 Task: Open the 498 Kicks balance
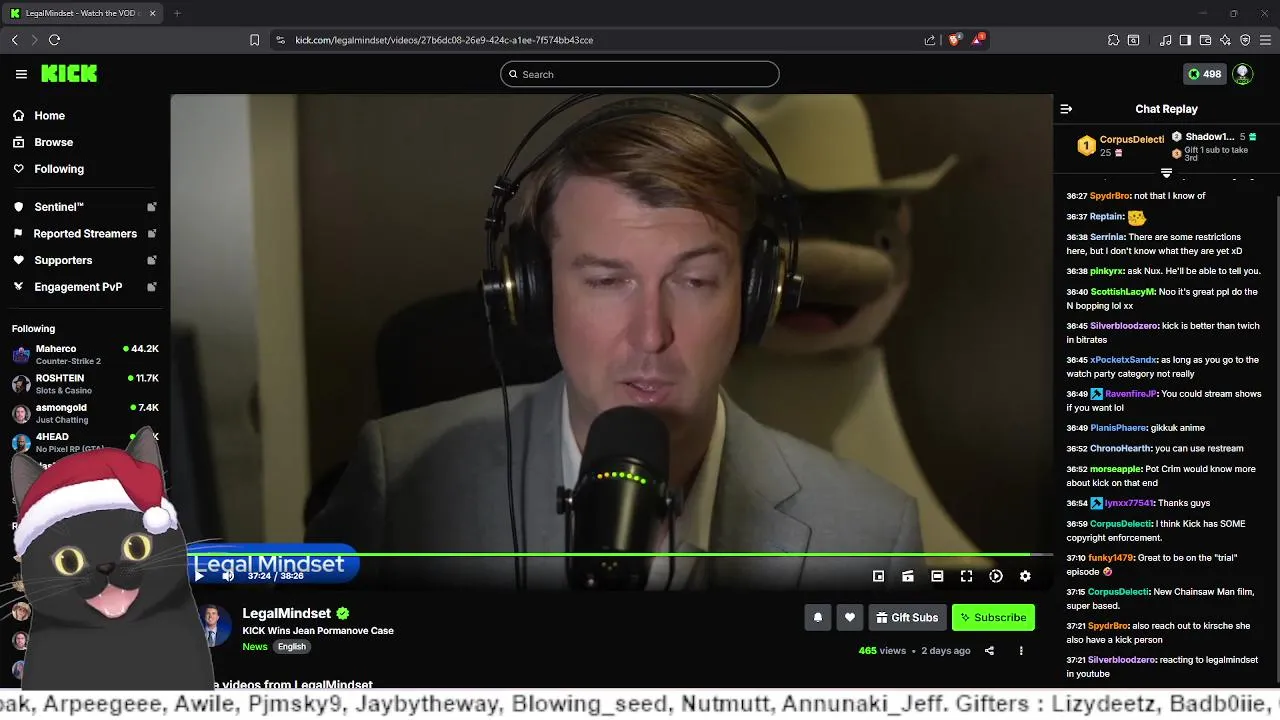pyautogui.click(x=1204, y=74)
